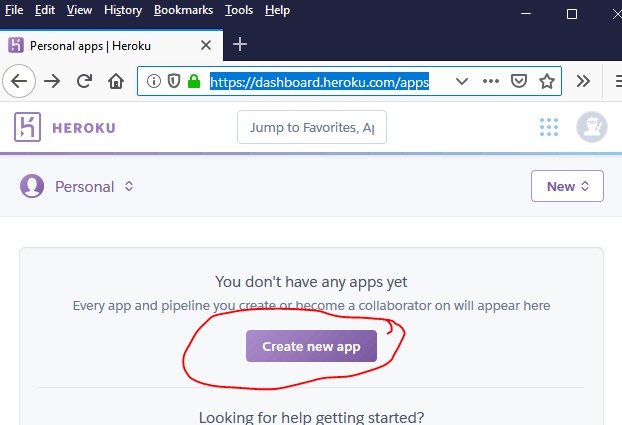This screenshot has width=622, height=425.
Task: Click the Personal account avatar icon
Action: (32, 186)
